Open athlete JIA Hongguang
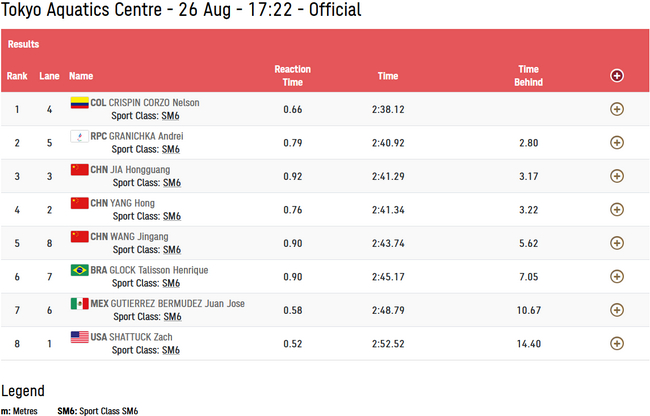The width and height of the screenshot is (650, 416). (140, 170)
